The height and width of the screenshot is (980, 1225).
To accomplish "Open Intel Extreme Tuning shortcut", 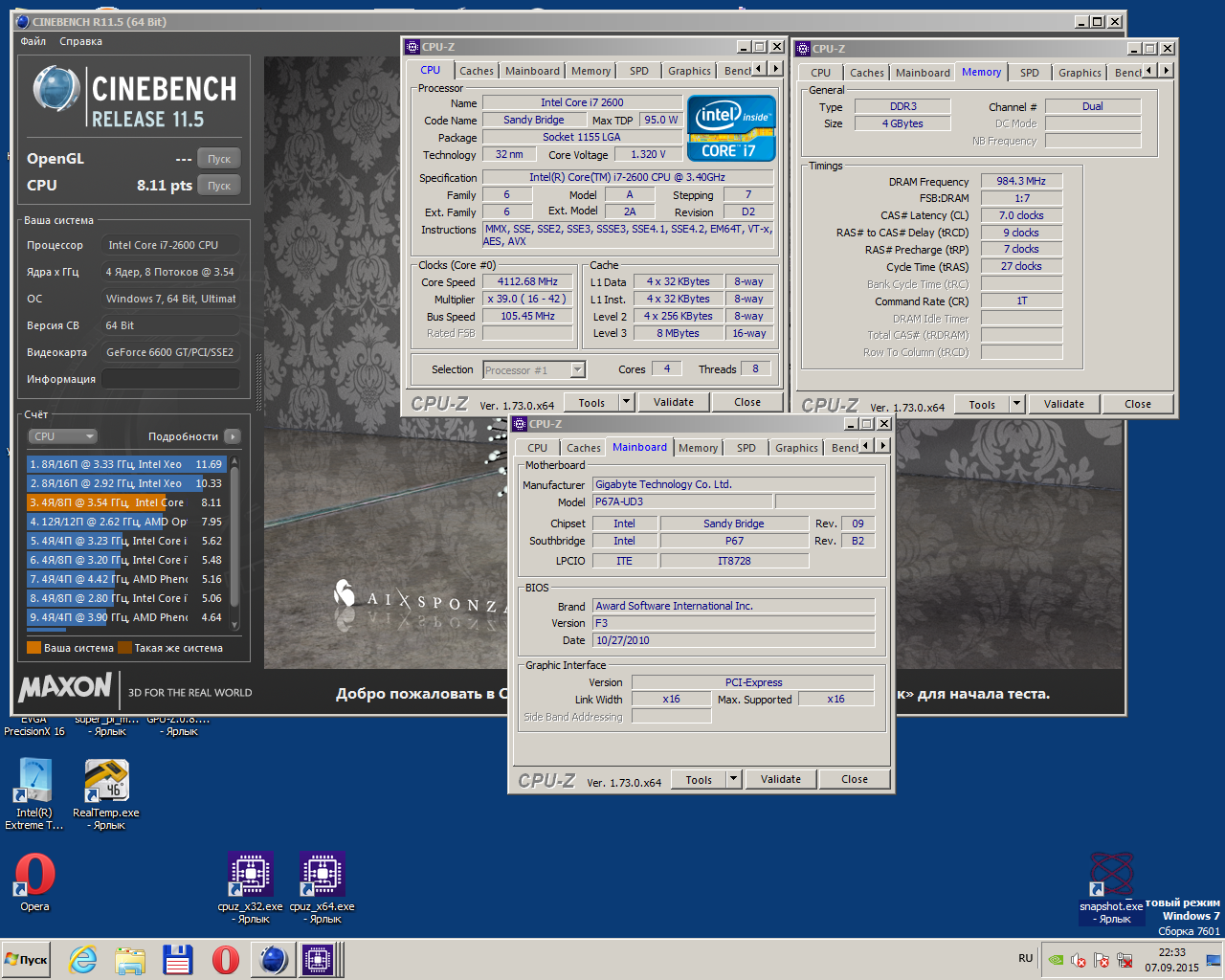I will [34, 793].
